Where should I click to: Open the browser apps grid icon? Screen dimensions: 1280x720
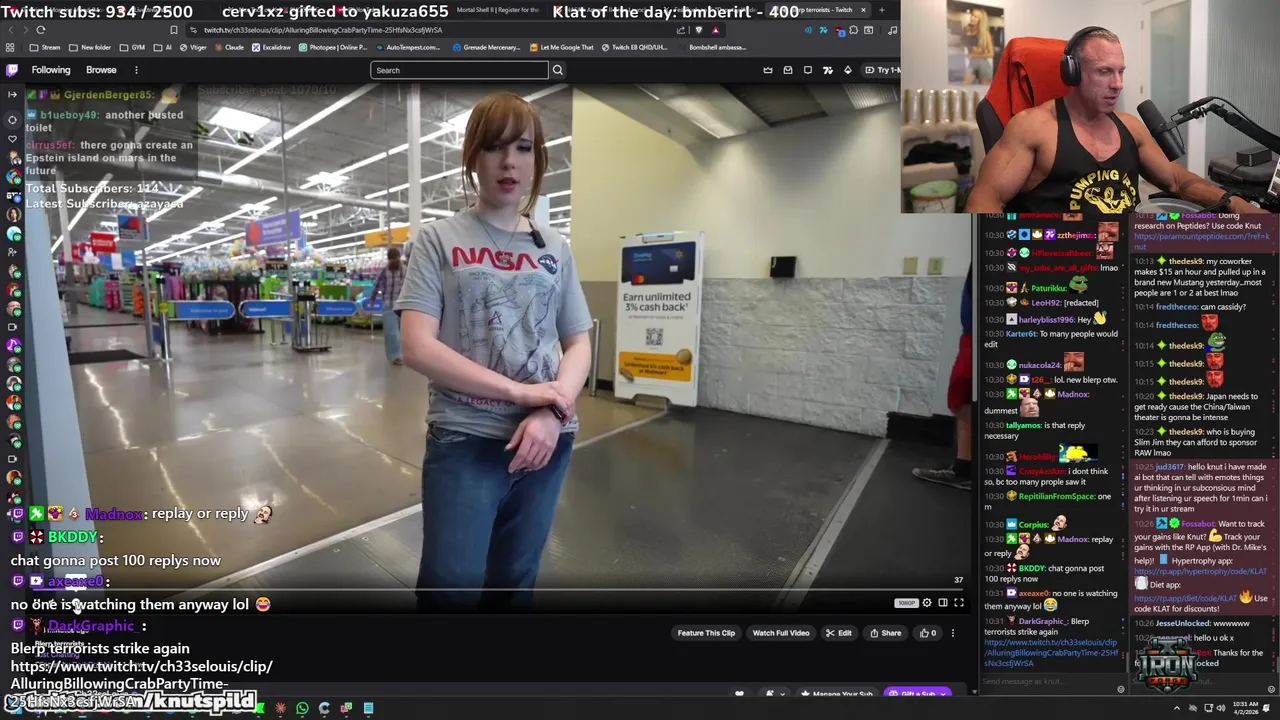tap(10, 47)
